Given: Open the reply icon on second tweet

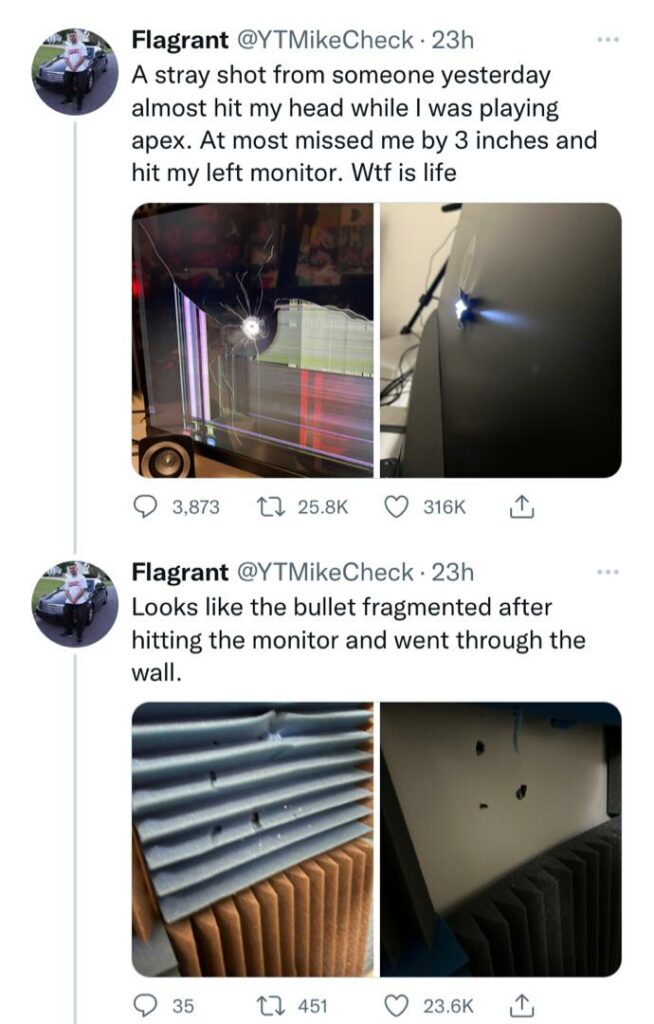Looking at the screenshot, I should 146,1004.
